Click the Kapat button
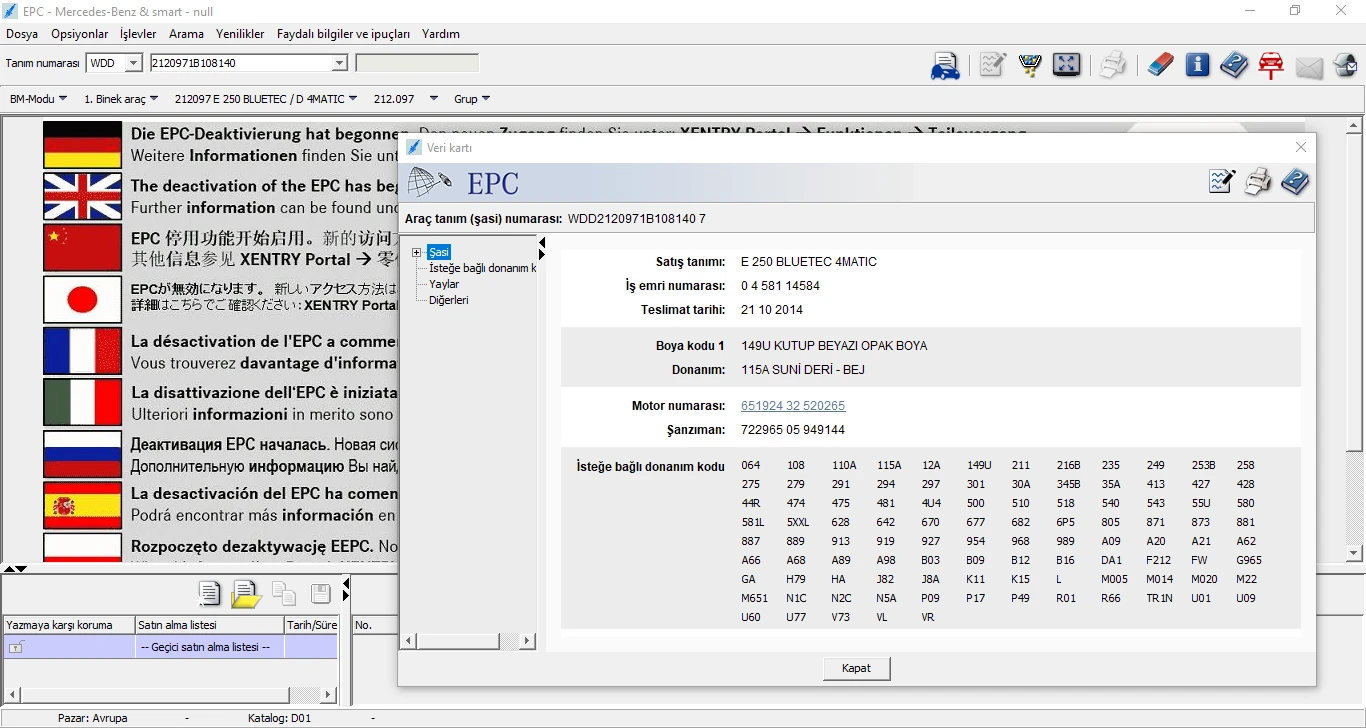 click(856, 668)
